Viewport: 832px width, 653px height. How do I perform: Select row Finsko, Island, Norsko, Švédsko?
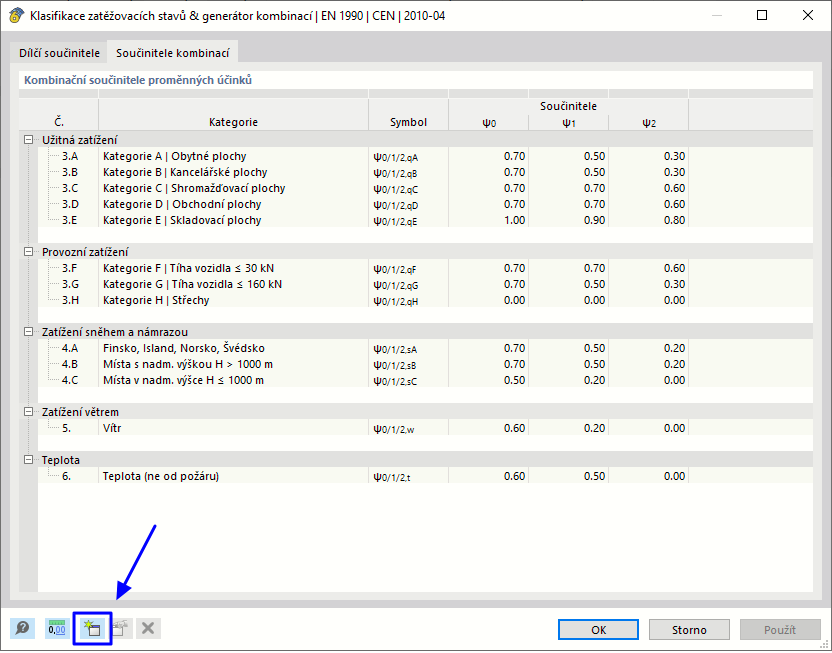point(426,349)
